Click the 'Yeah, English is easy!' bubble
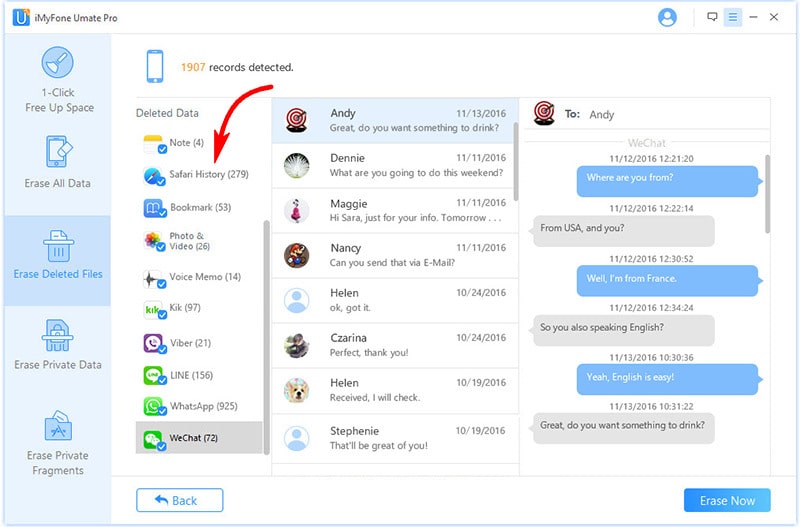This screenshot has height=527, width=800. point(668,379)
